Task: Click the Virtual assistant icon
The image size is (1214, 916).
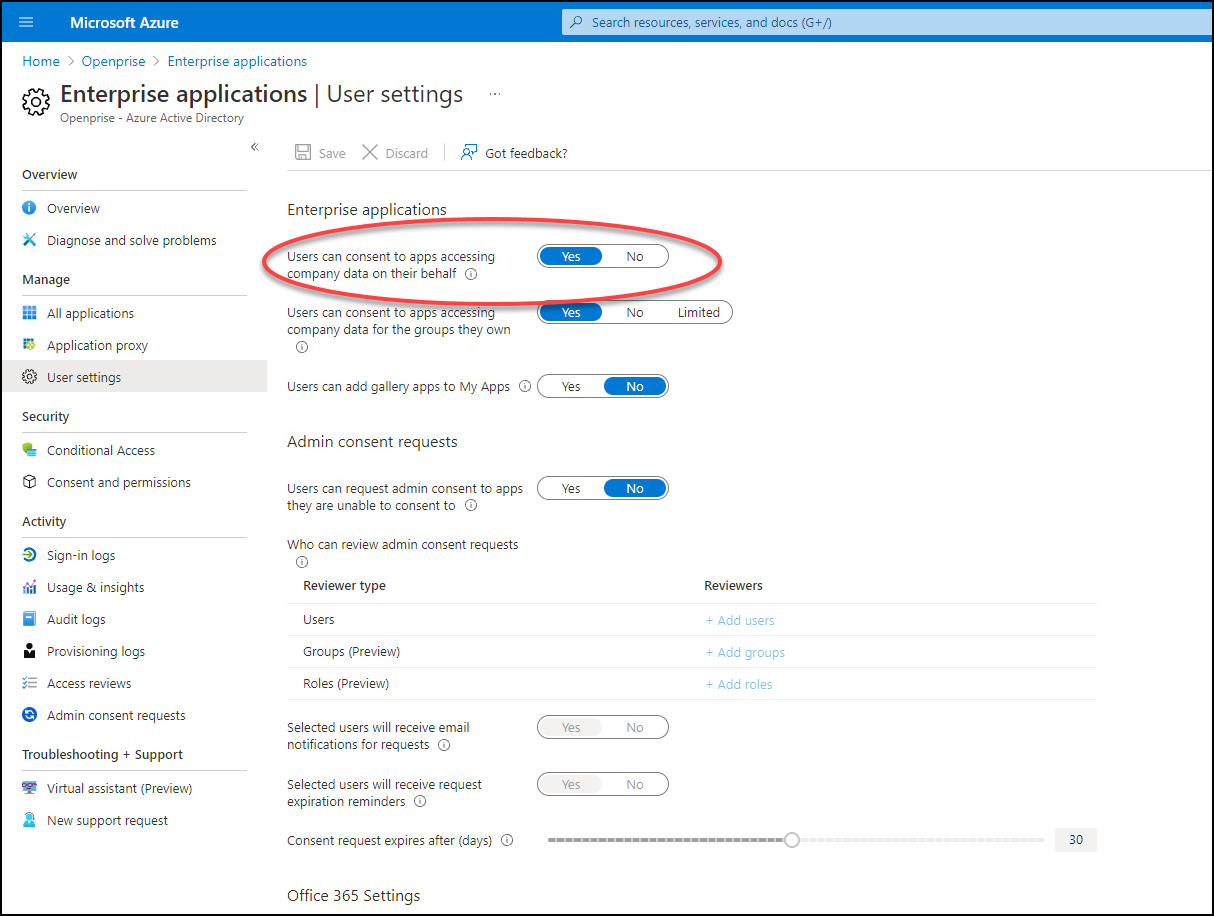Action: [x=30, y=788]
